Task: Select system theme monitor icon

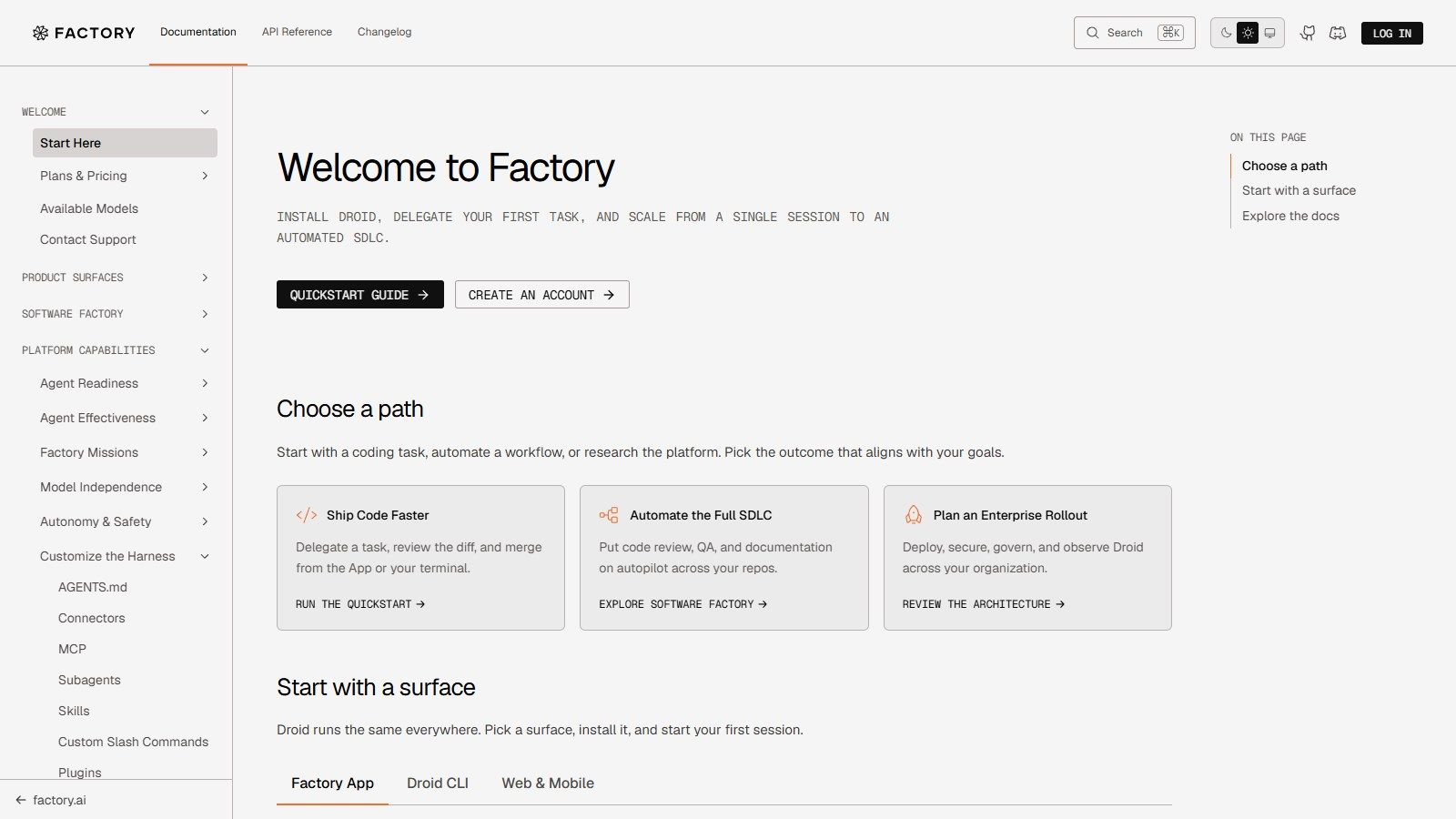Action: tap(1269, 33)
